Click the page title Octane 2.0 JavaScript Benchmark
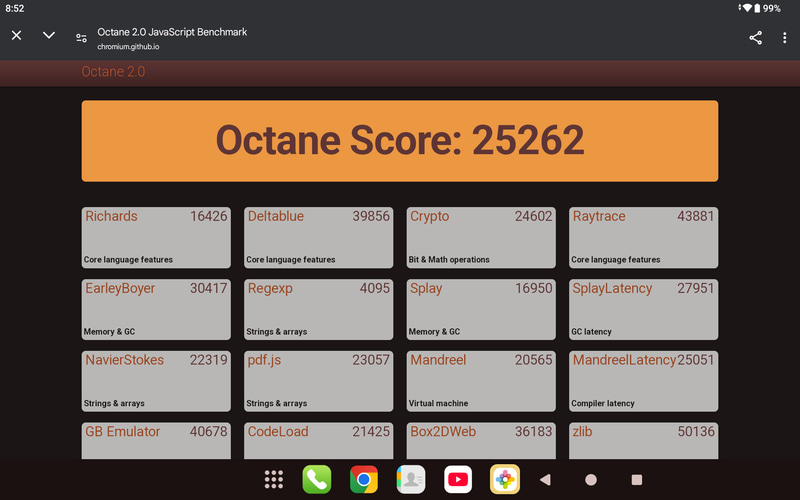800x500 pixels. tap(172, 32)
